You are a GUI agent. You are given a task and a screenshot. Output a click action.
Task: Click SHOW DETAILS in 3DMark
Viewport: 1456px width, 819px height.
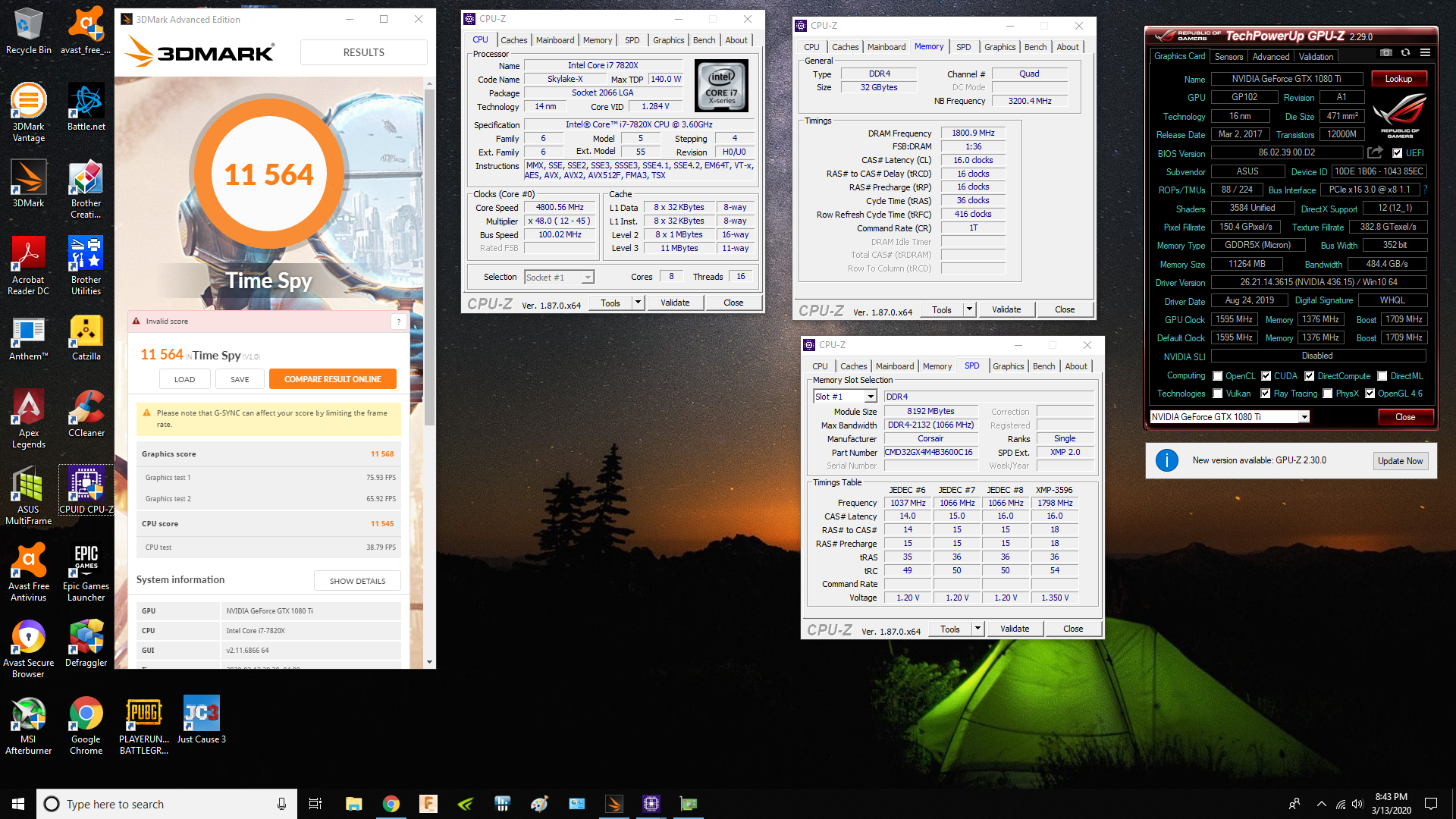point(357,581)
